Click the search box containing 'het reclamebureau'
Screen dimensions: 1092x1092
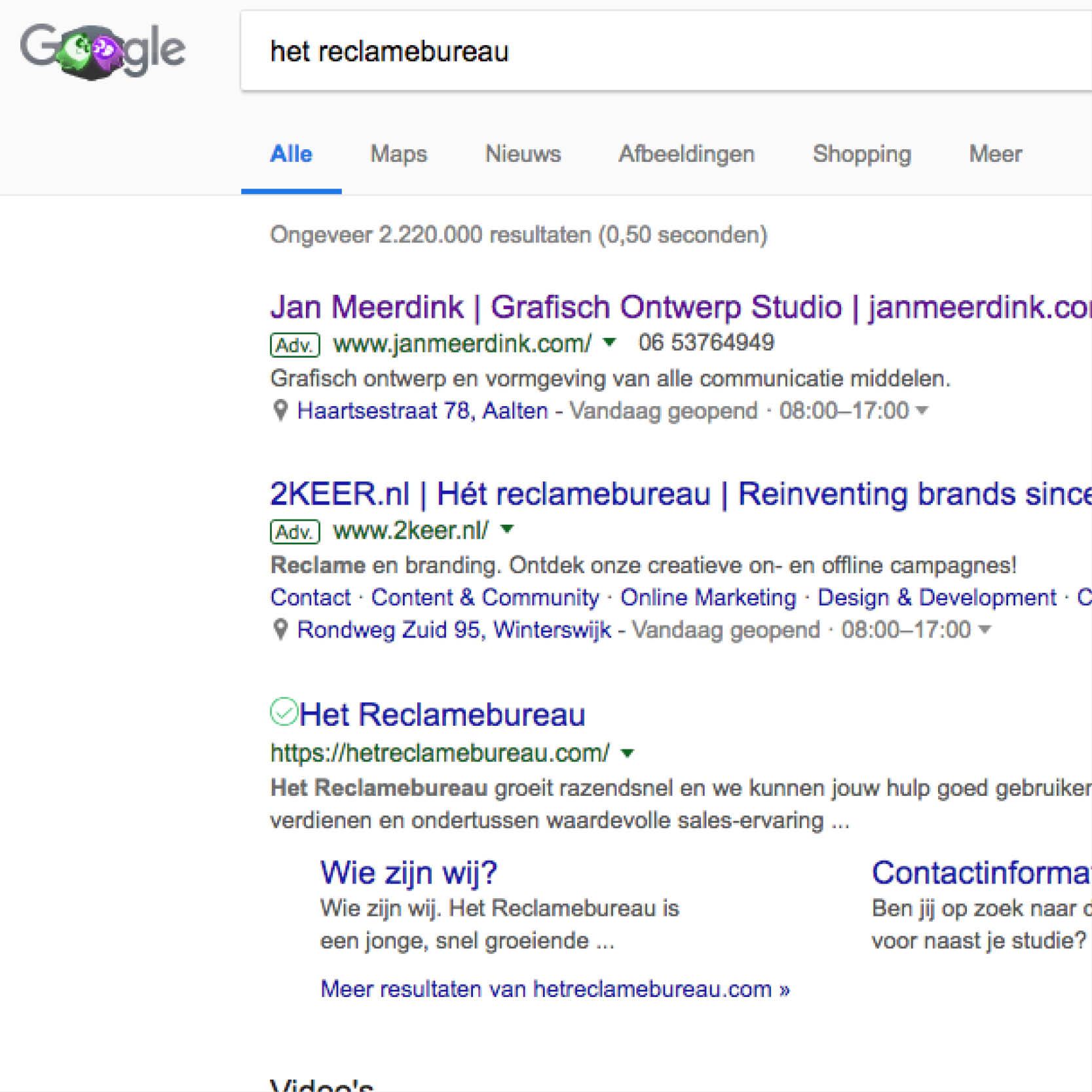point(655,51)
